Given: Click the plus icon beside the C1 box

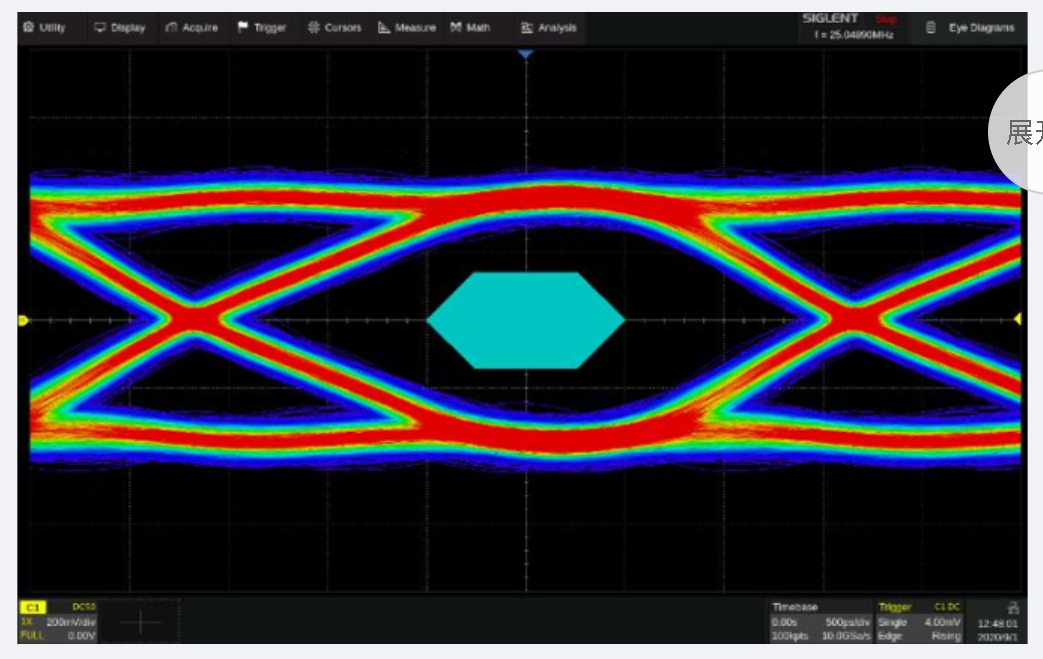Looking at the screenshot, I should pyautogui.click(x=140, y=622).
